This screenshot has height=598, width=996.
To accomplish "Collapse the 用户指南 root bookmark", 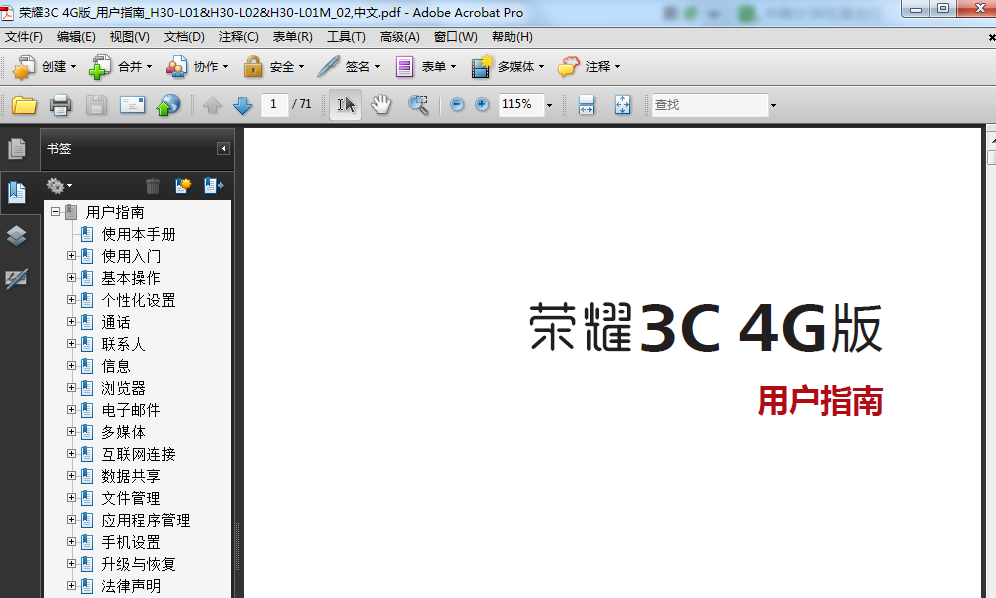I will (x=56, y=212).
